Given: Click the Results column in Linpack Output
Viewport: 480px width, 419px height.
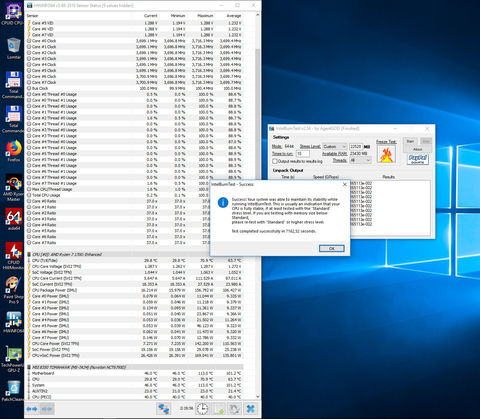Looking at the screenshot, I should (388, 177).
